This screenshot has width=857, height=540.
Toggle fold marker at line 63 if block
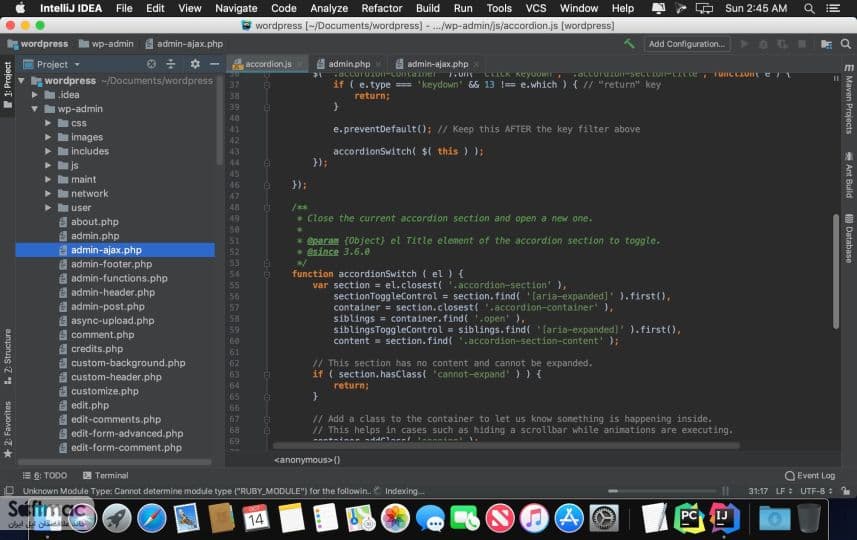pos(267,374)
